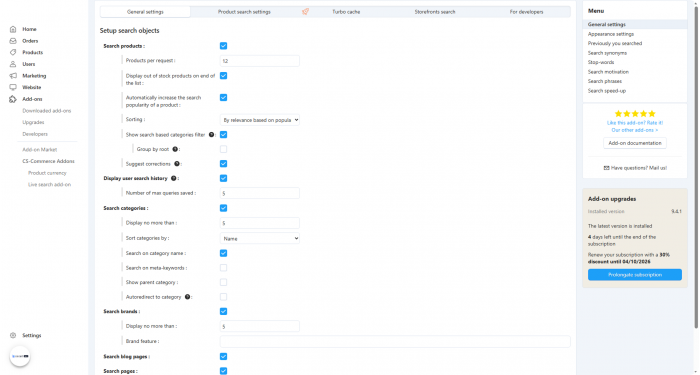
Task: Click the Home sidebar icon
Action: click(13, 29)
